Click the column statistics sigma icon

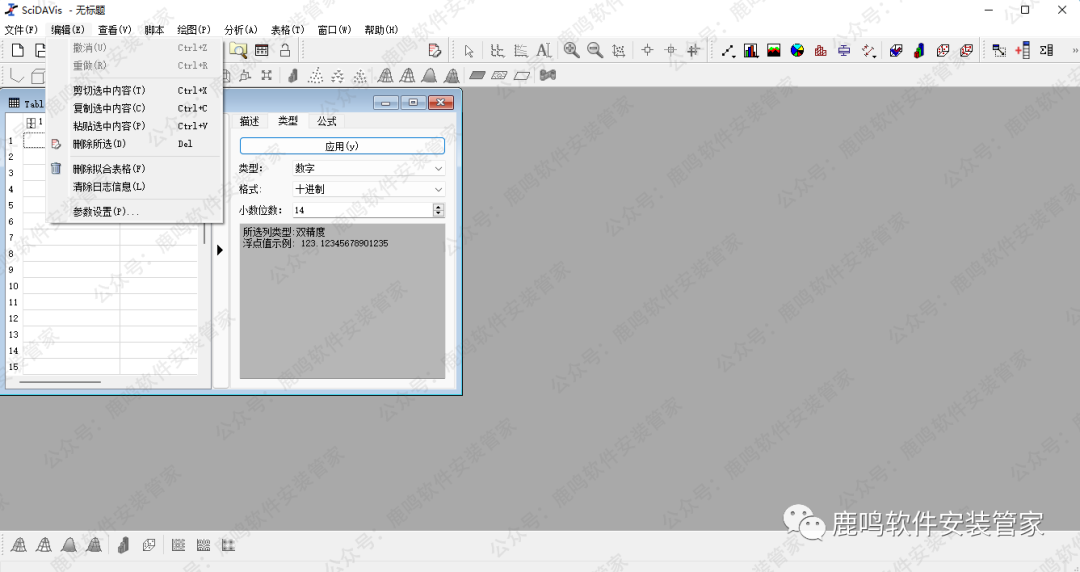pyautogui.click(x=1046, y=50)
